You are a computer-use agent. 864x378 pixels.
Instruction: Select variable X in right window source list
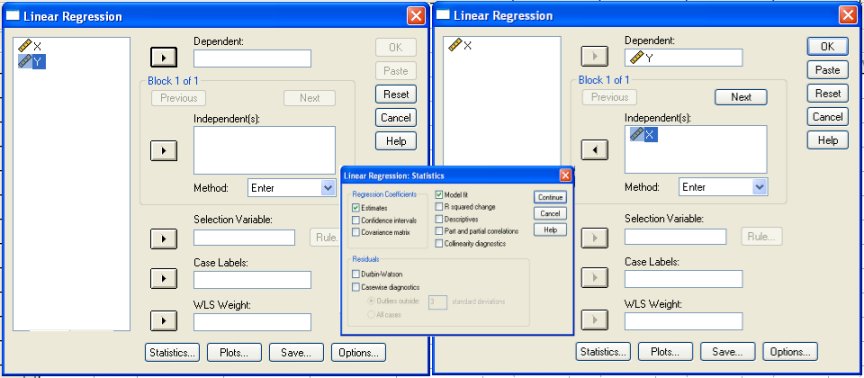point(460,45)
